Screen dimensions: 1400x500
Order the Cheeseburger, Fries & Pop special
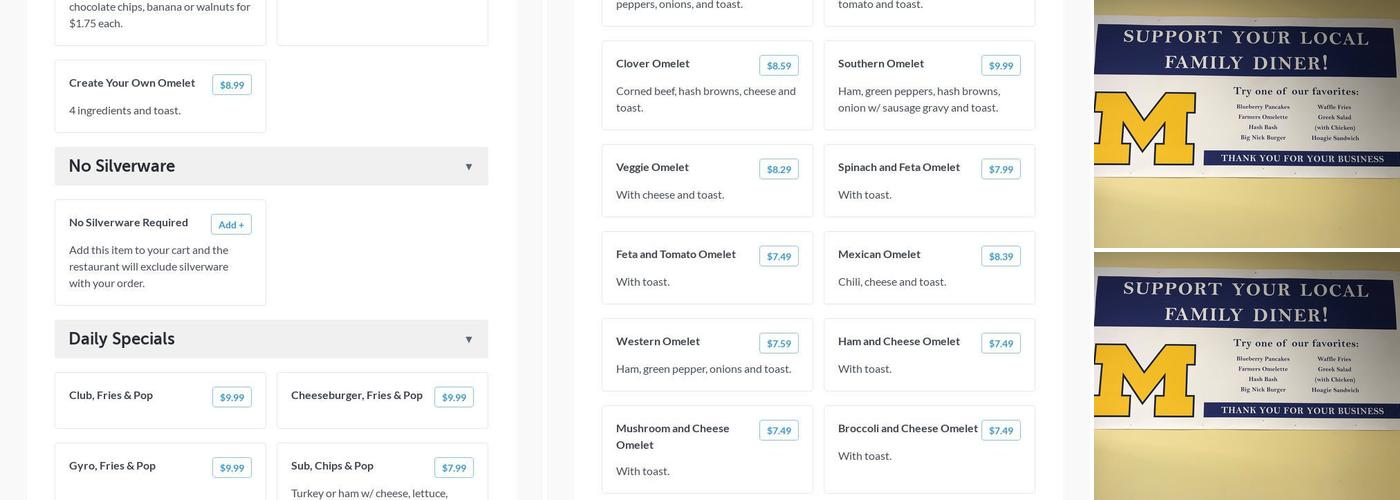click(x=453, y=398)
